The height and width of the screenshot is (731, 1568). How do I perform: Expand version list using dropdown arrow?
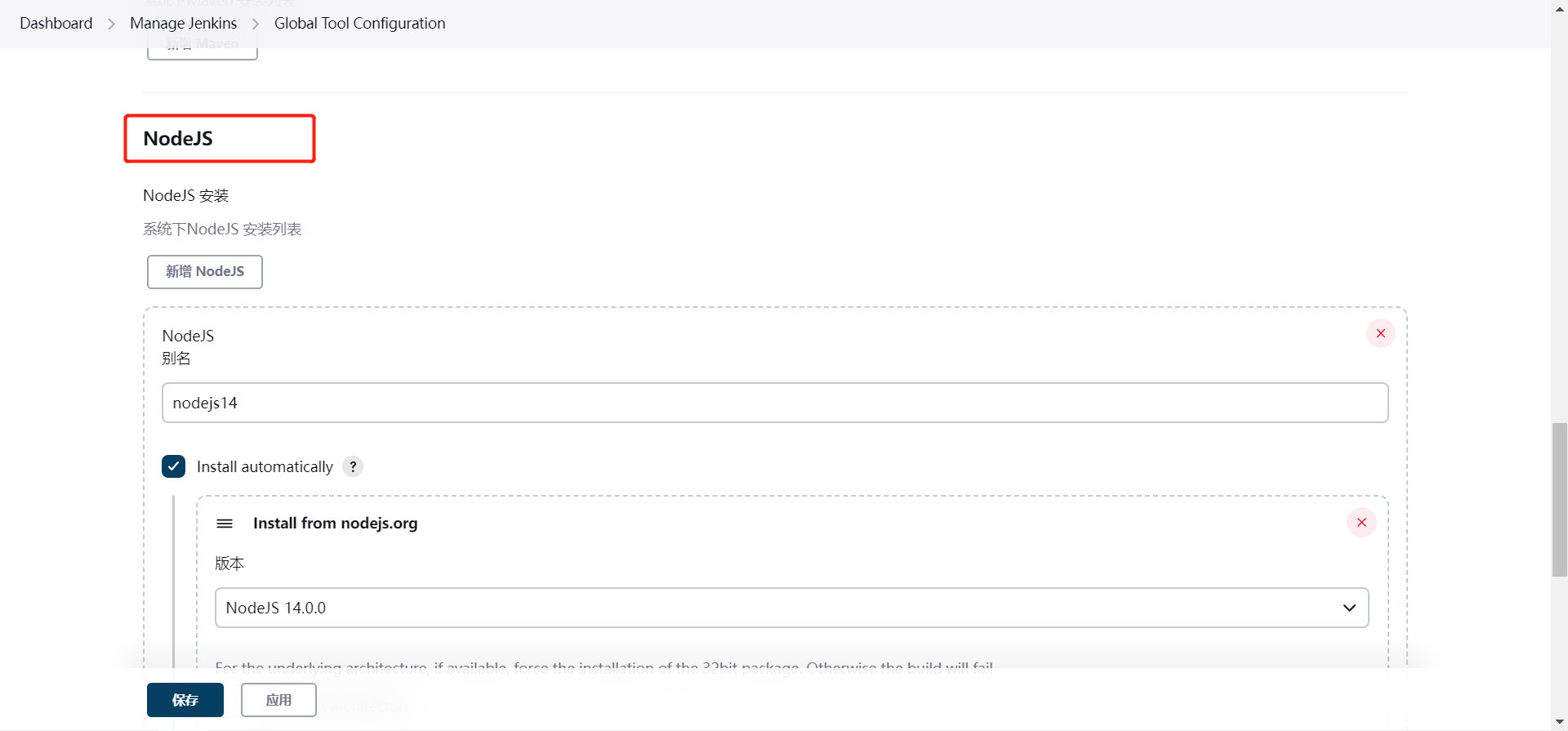point(1349,608)
